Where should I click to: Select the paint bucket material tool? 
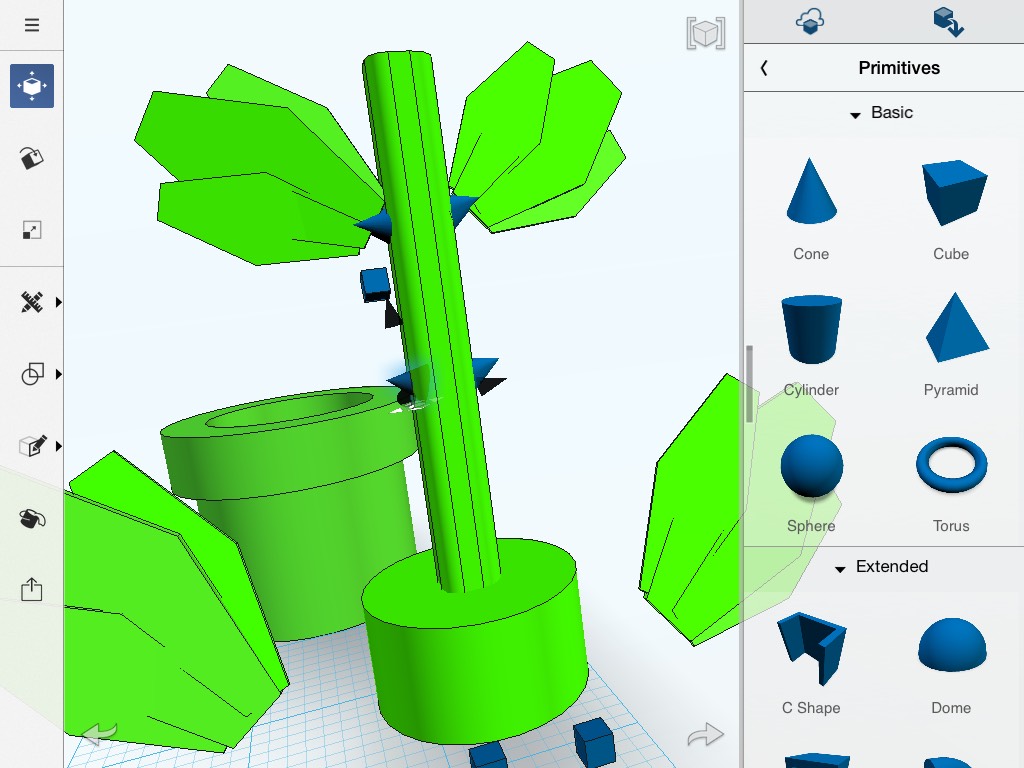[31, 519]
